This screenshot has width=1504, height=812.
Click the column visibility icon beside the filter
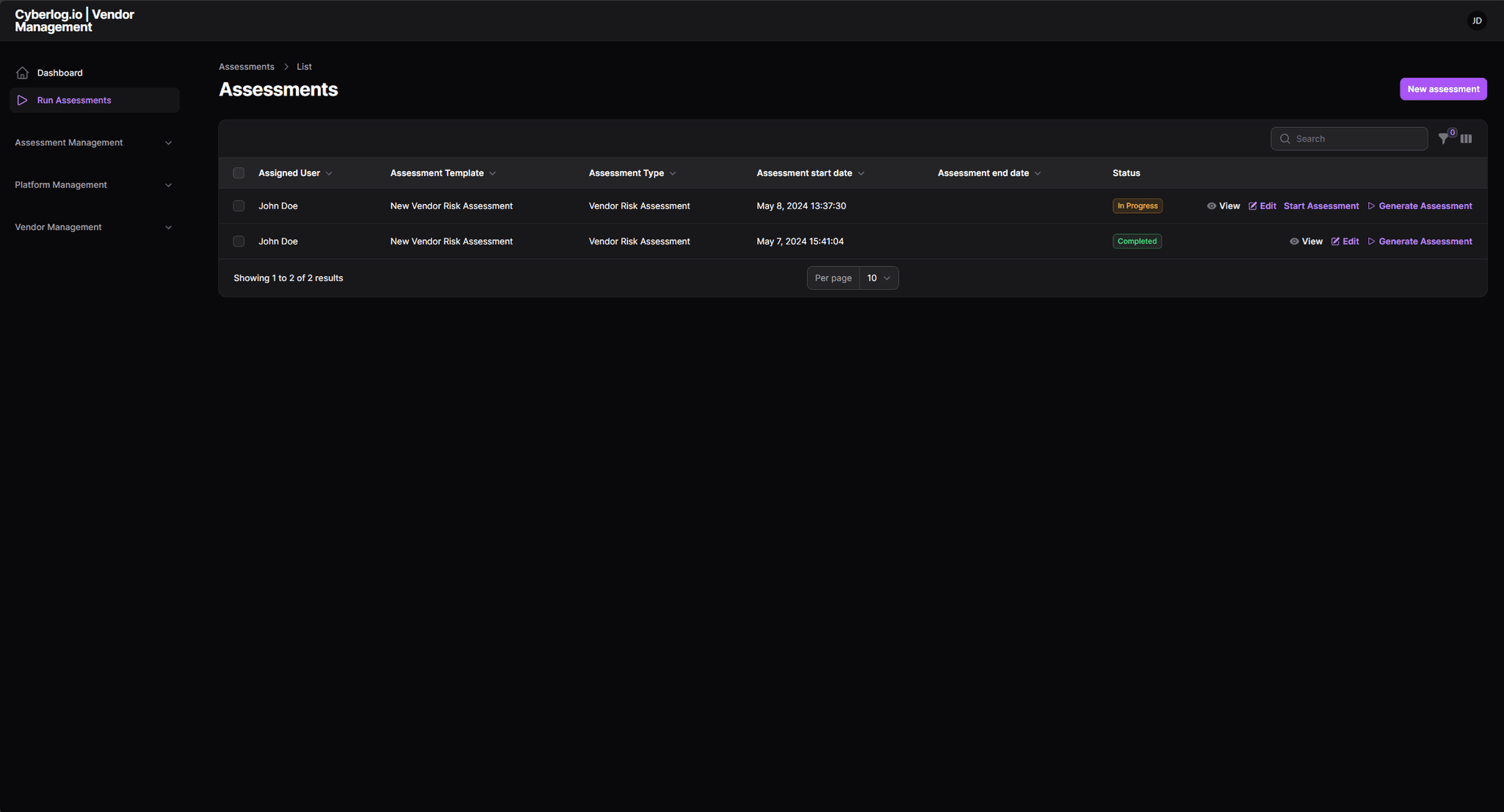[x=1466, y=138]
